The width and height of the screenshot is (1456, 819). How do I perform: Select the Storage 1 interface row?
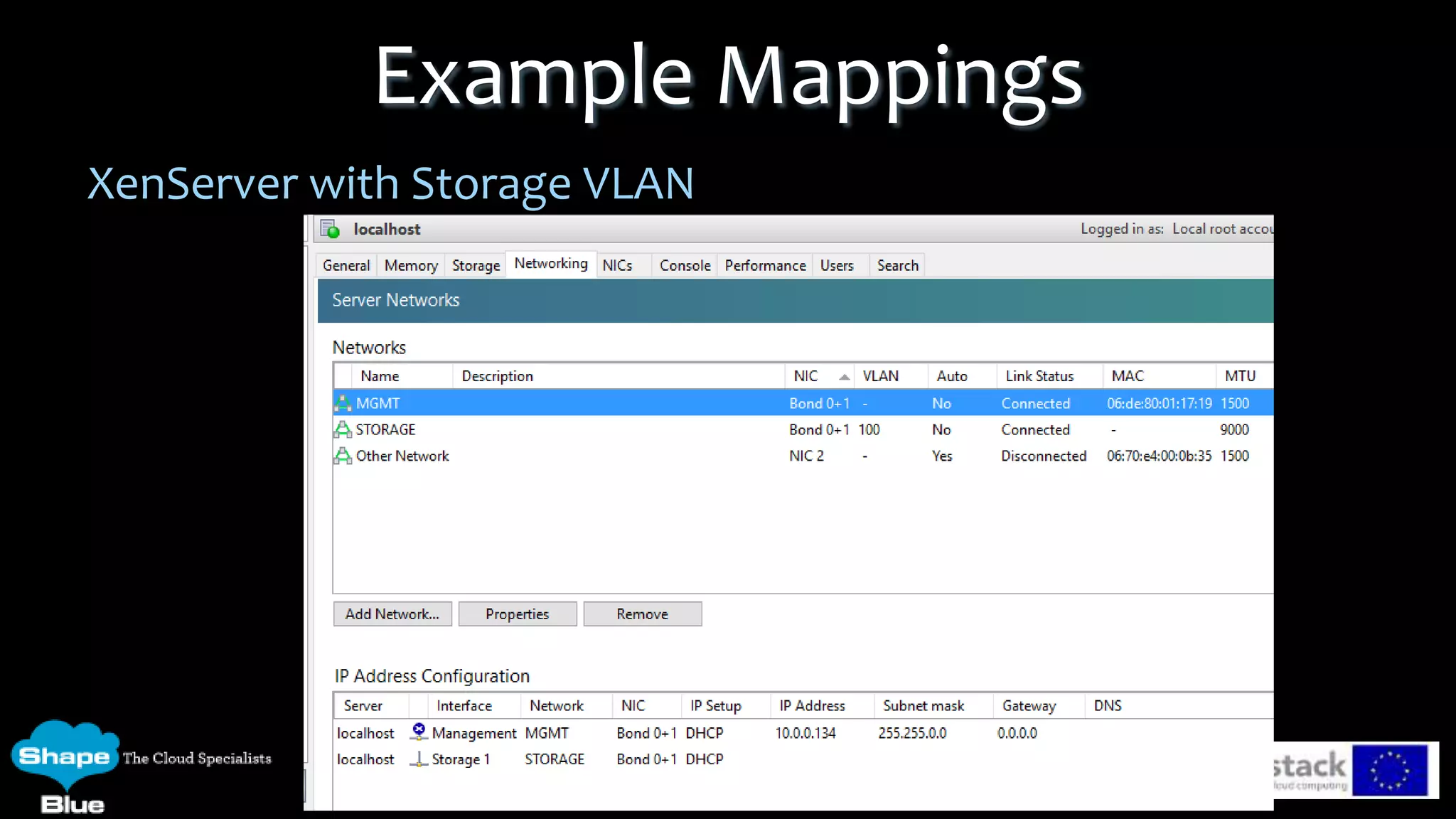pos(803,759)
